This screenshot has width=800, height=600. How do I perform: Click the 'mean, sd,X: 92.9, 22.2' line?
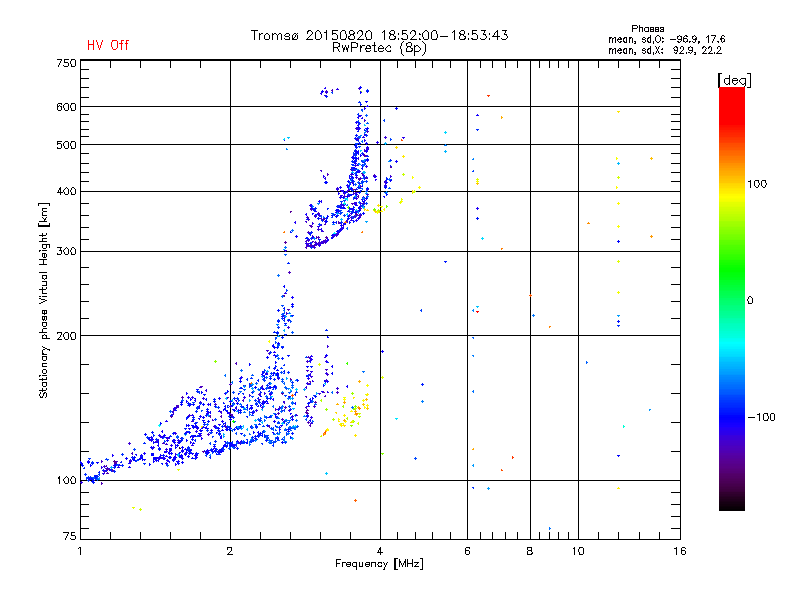[x=665, y=50]
